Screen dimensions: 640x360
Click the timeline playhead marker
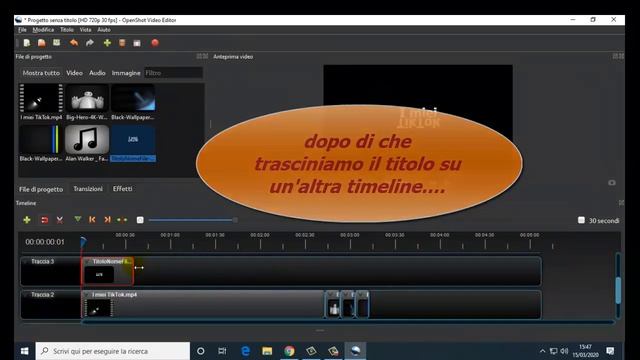tap(83, 242)
